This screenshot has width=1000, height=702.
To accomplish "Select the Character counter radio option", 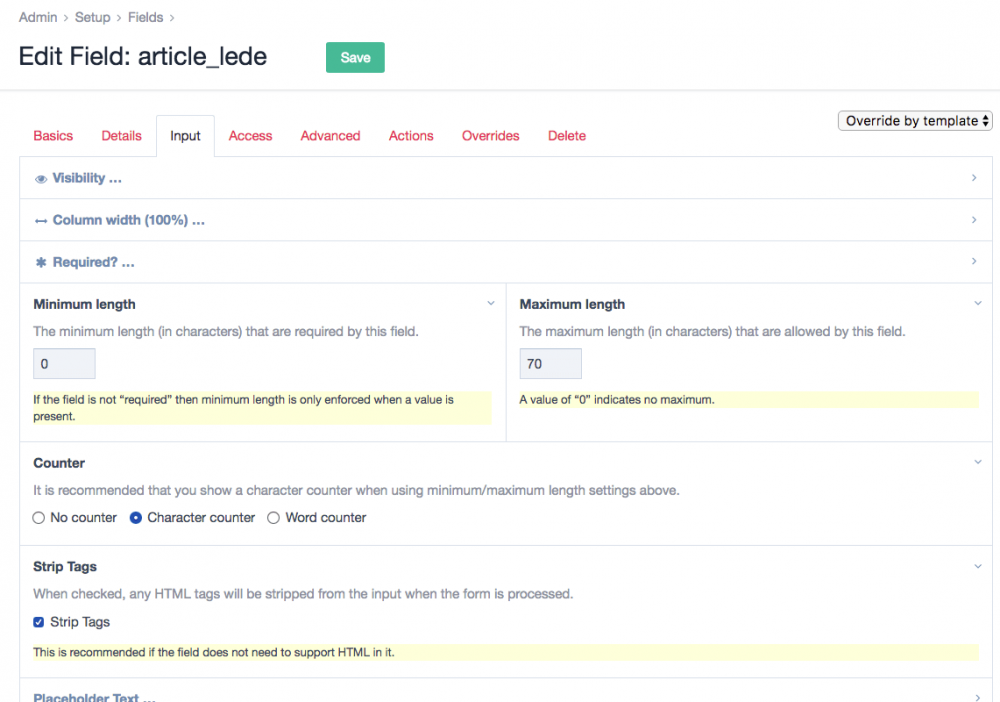I will pos(136,518).
